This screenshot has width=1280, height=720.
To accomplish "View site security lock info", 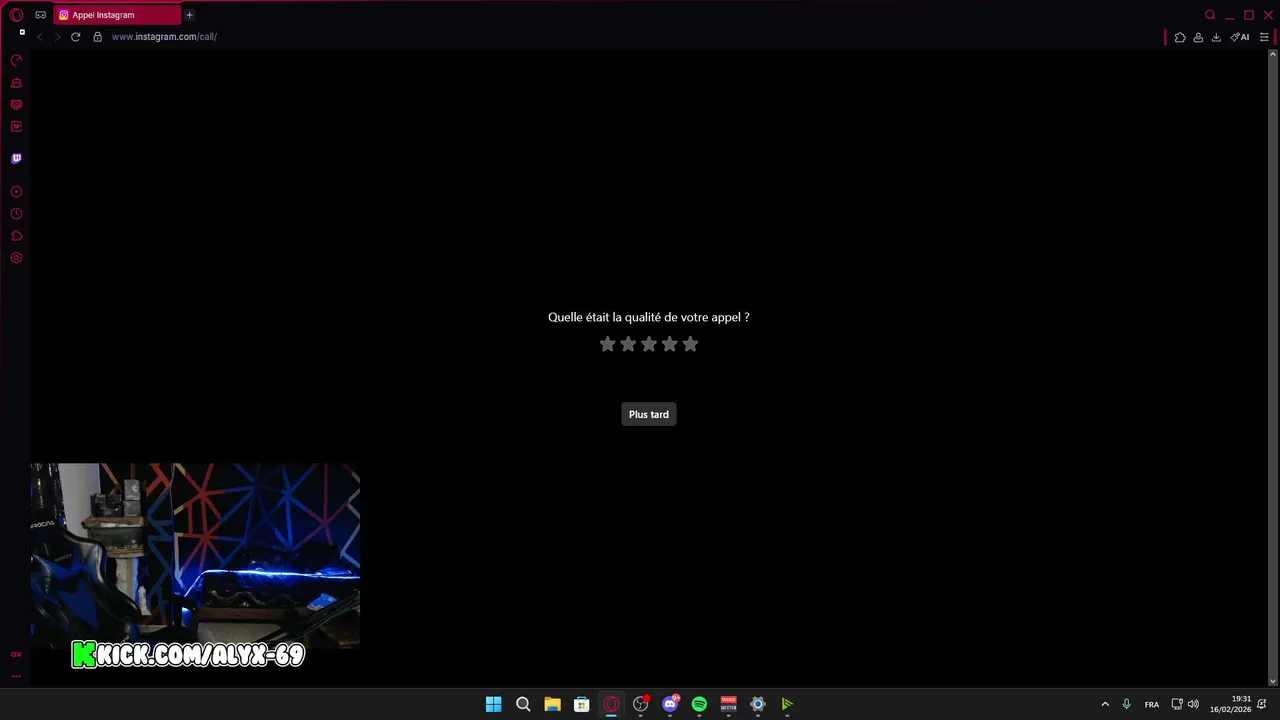I will [97, 37].
